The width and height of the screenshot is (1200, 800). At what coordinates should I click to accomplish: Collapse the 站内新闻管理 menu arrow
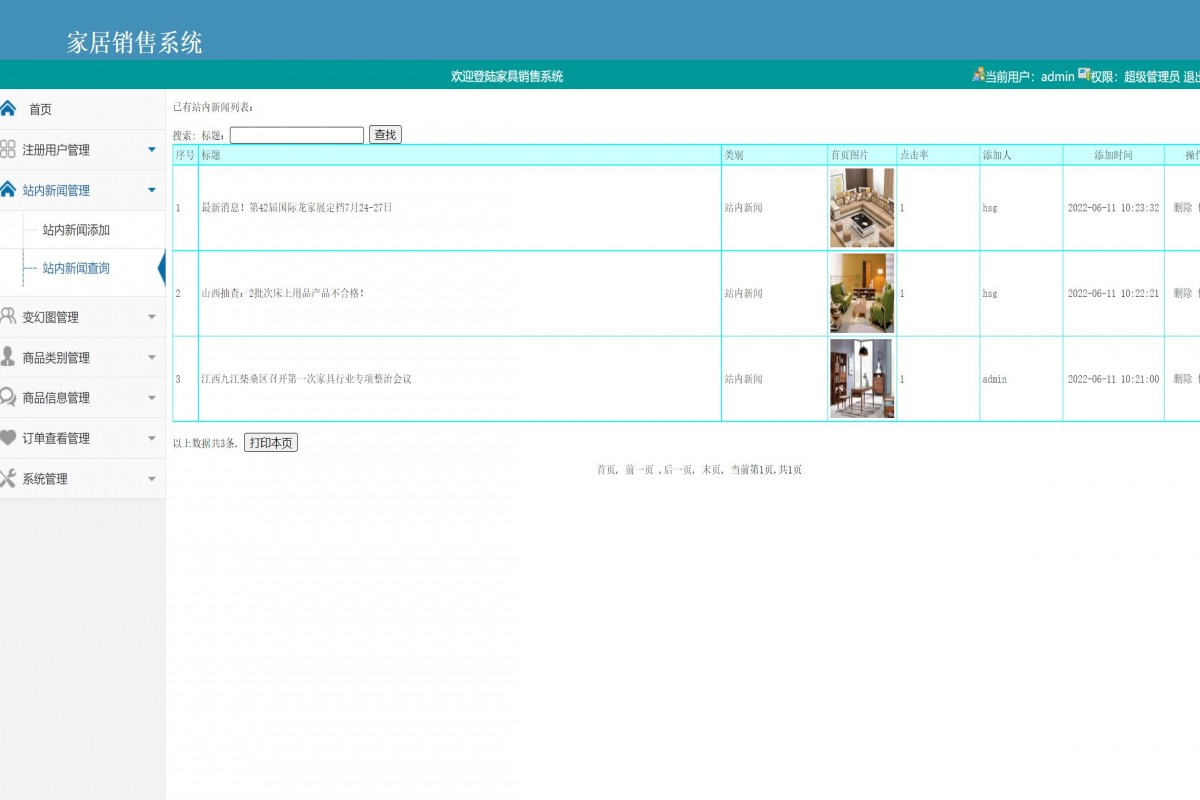152,190
